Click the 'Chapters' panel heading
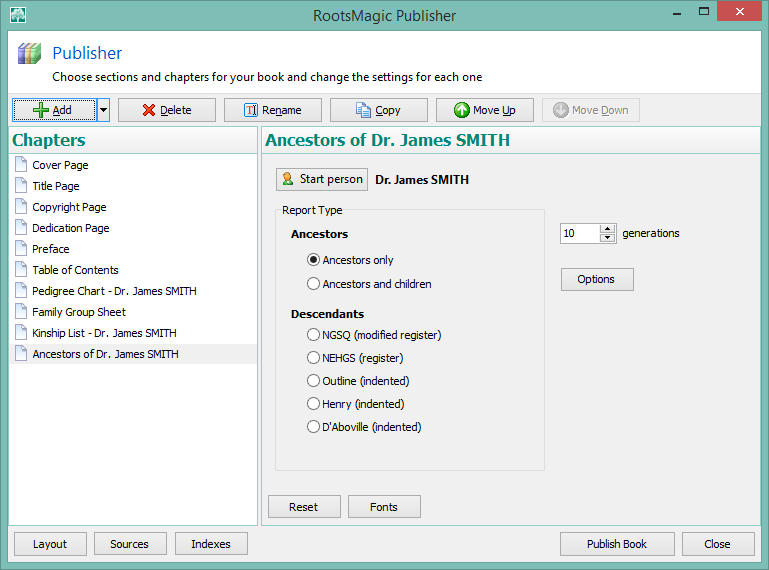 [49, 140]
